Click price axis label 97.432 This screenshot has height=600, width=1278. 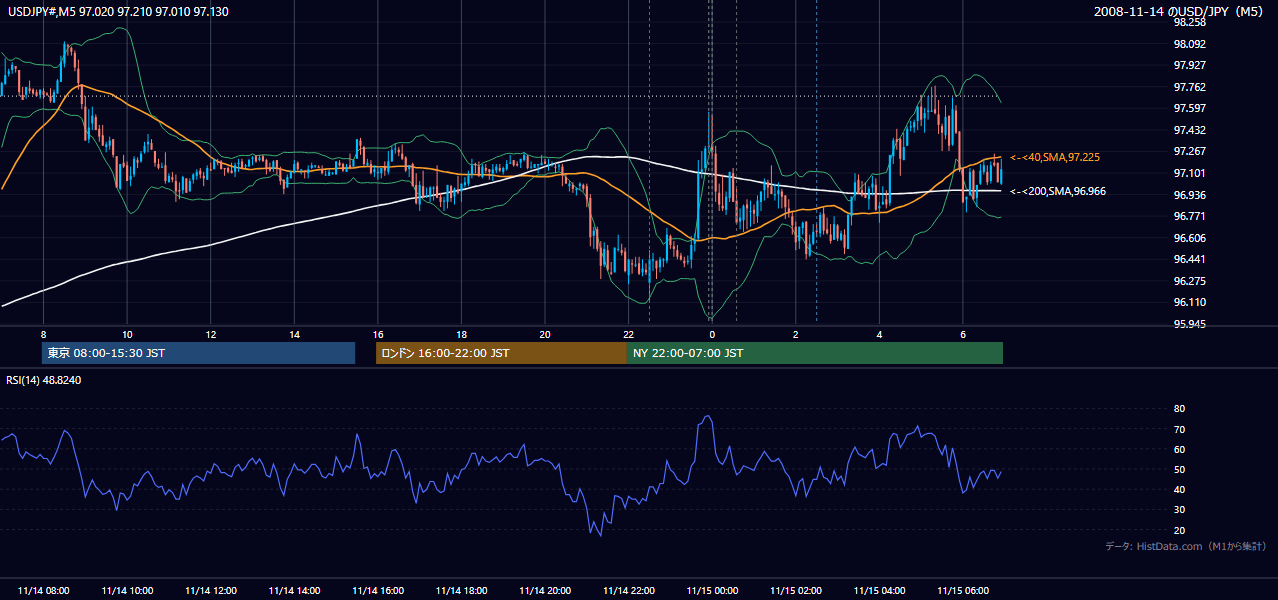click(x=1189, y=130)
